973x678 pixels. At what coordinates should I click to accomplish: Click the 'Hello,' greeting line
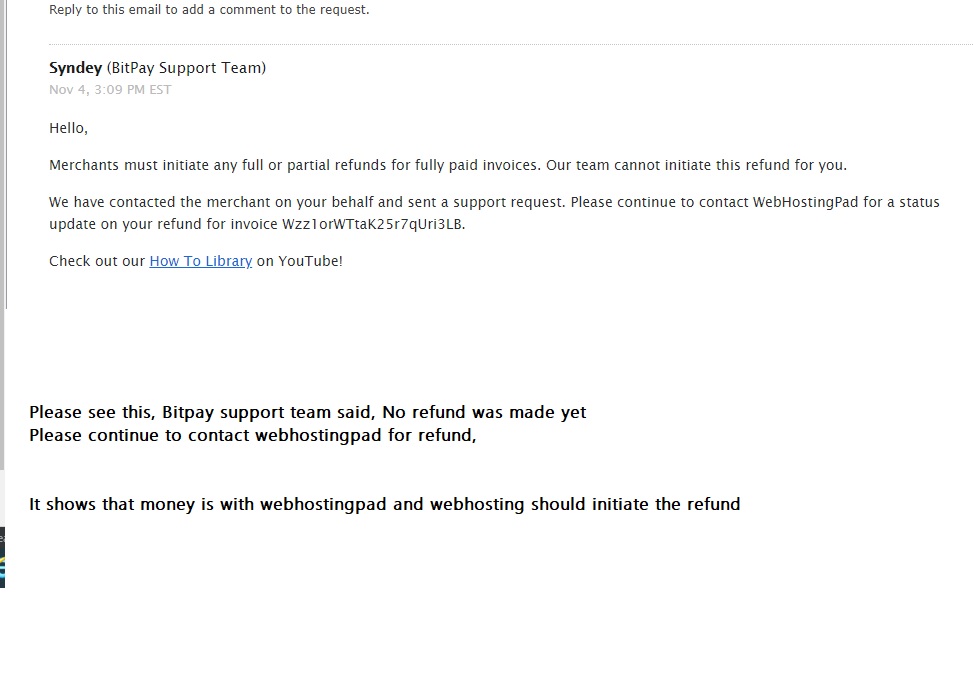(x=68, y=128)
